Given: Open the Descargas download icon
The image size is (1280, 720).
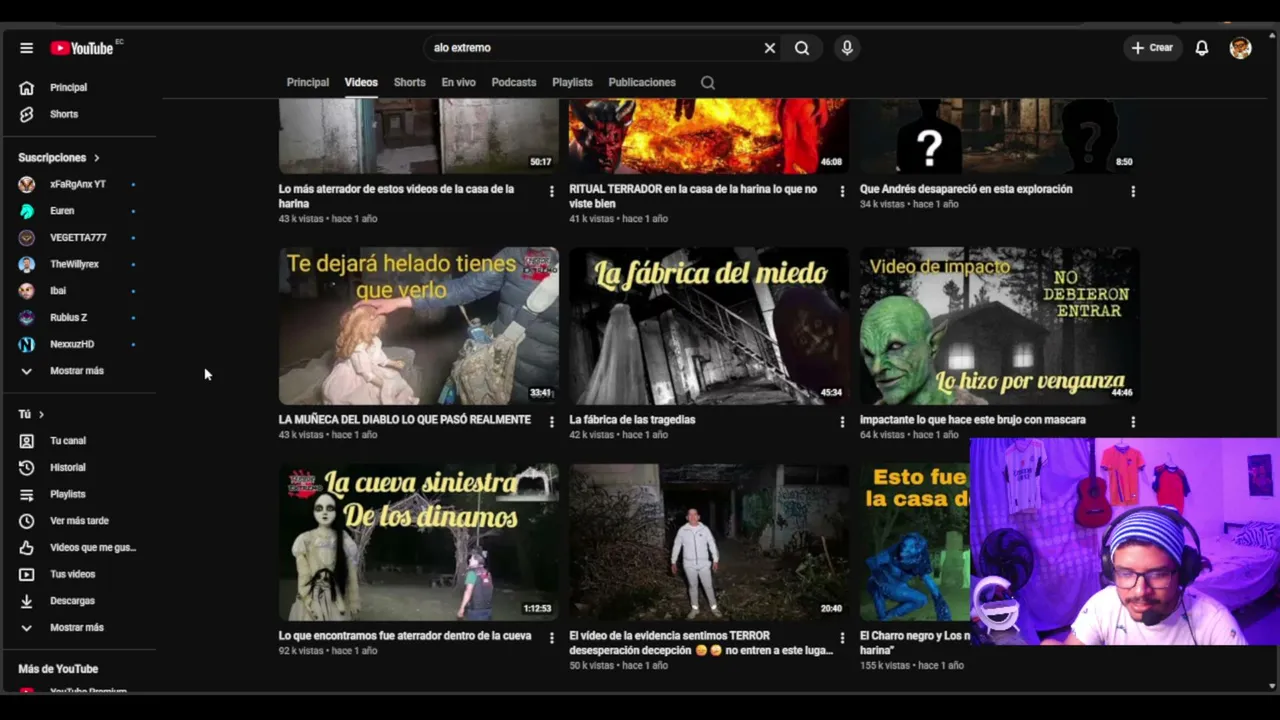Looking at the screenshot, I should (x=27, y=601).
